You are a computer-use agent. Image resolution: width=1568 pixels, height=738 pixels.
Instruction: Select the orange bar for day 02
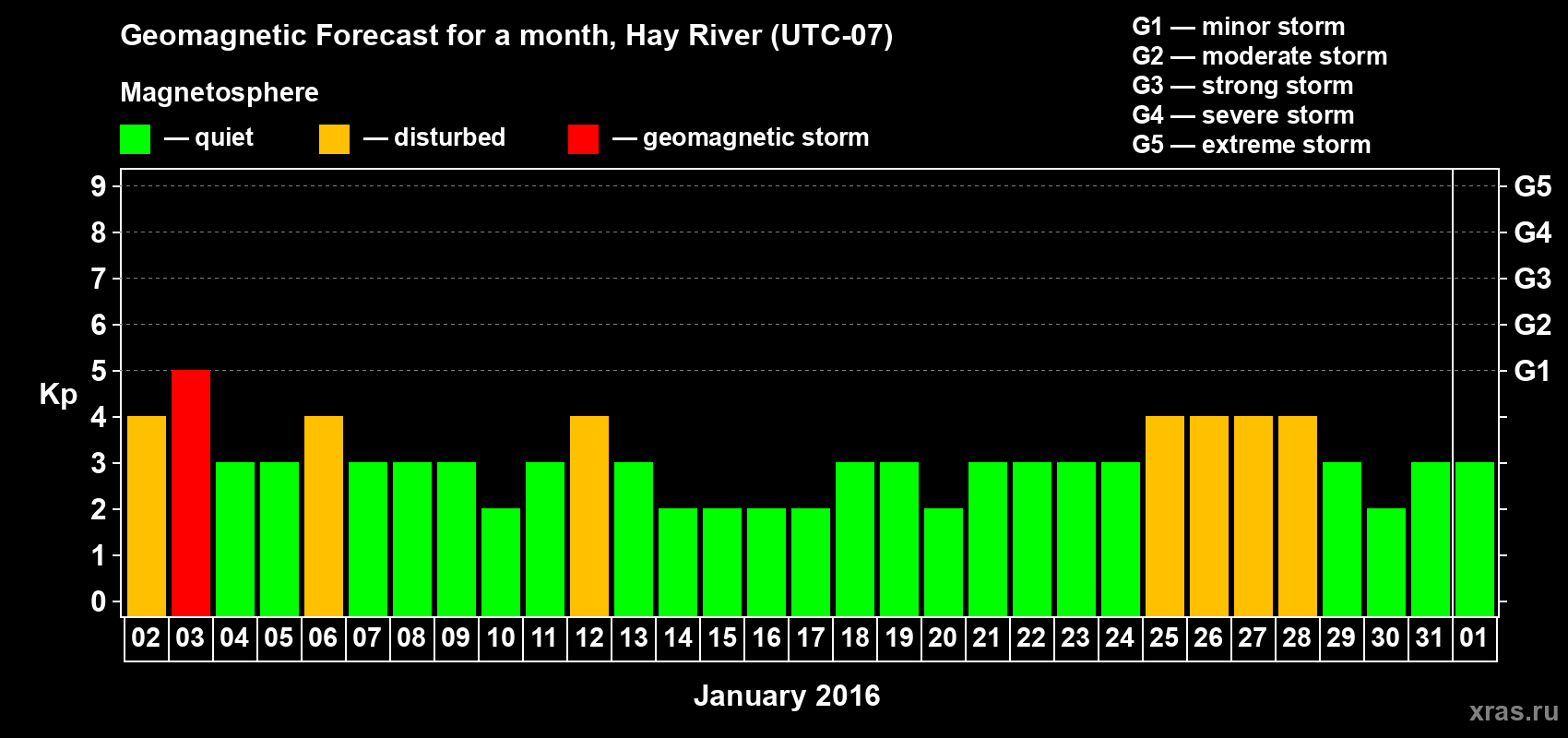pyautogui.click(x=147, y=517)
